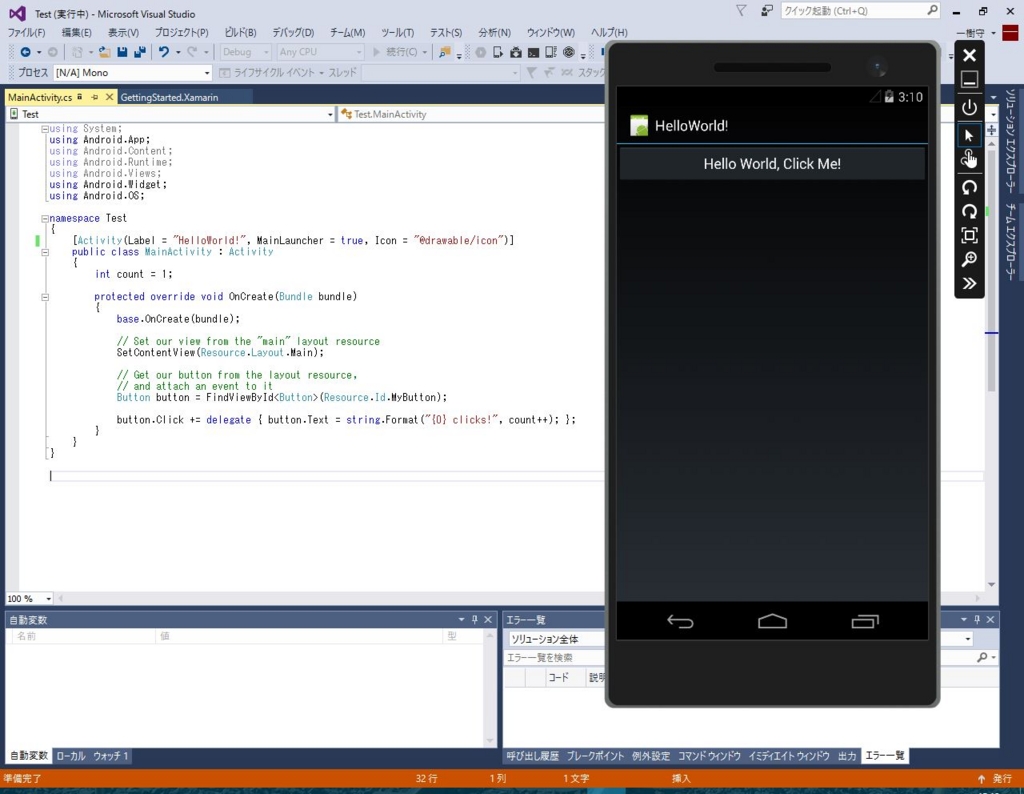This screenshot has height=794, width=1024.
Task: Open the device log phone icon
Action: 551,52
